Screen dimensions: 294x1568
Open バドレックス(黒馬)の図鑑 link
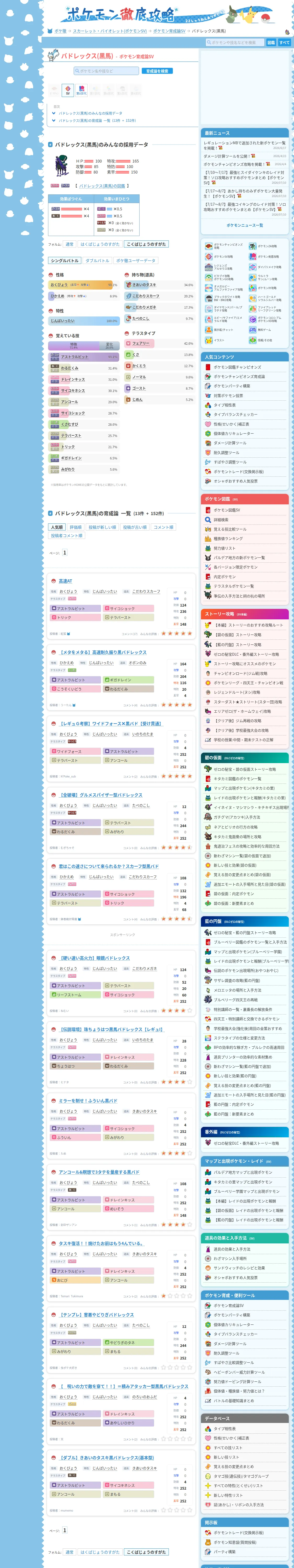tap(102, 186)
